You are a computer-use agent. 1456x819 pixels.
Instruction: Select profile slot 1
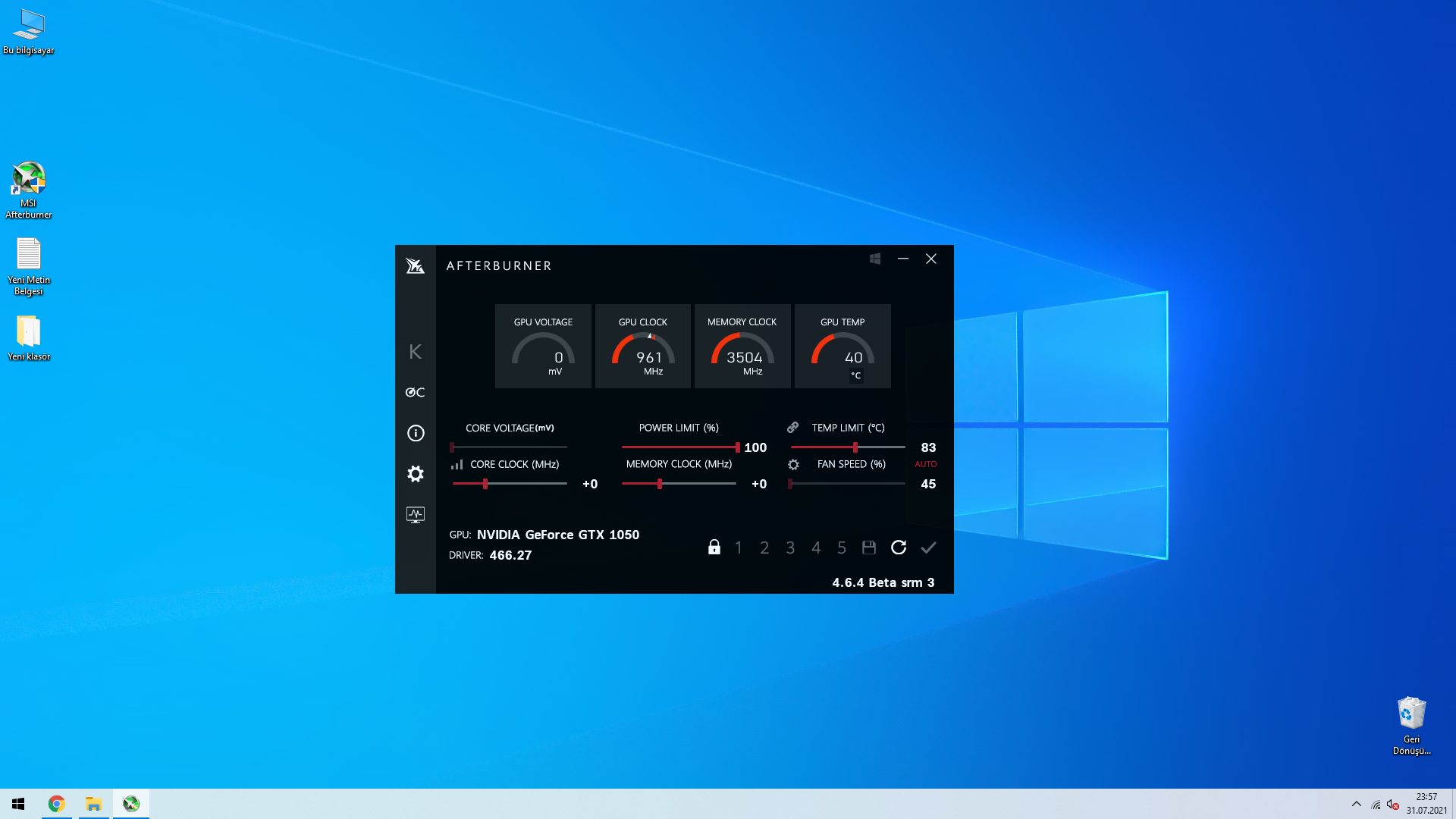(739, 548)
